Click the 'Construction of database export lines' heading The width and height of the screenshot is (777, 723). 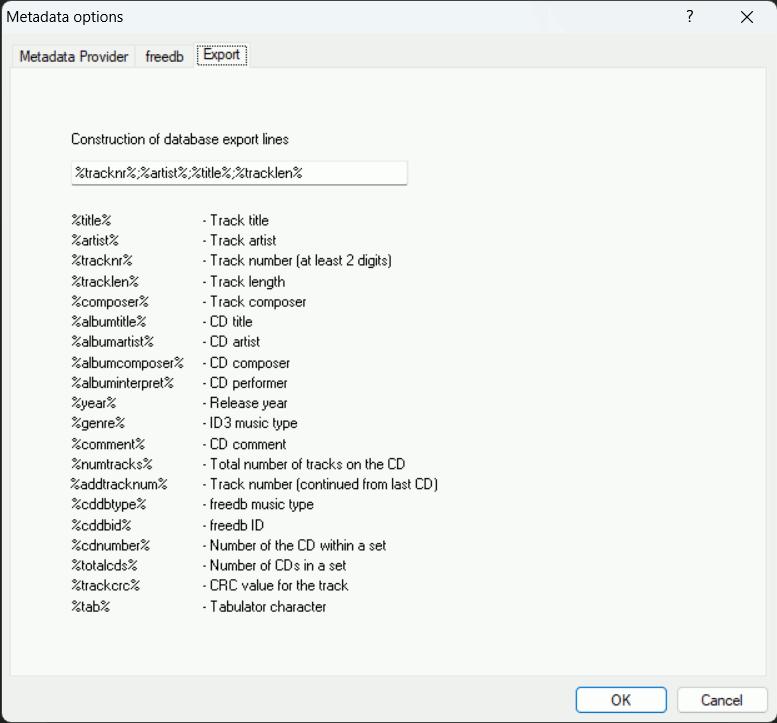pyautogui.click(x=180, y=139)
